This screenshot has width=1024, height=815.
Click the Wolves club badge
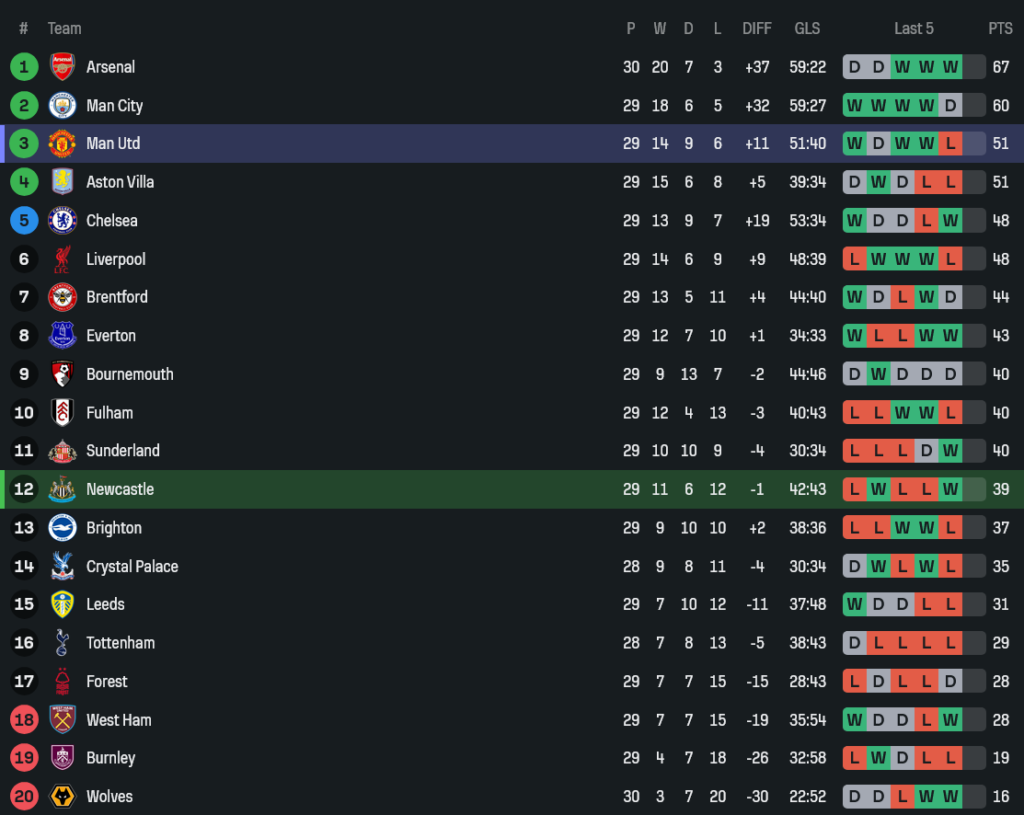coord(62,796)
